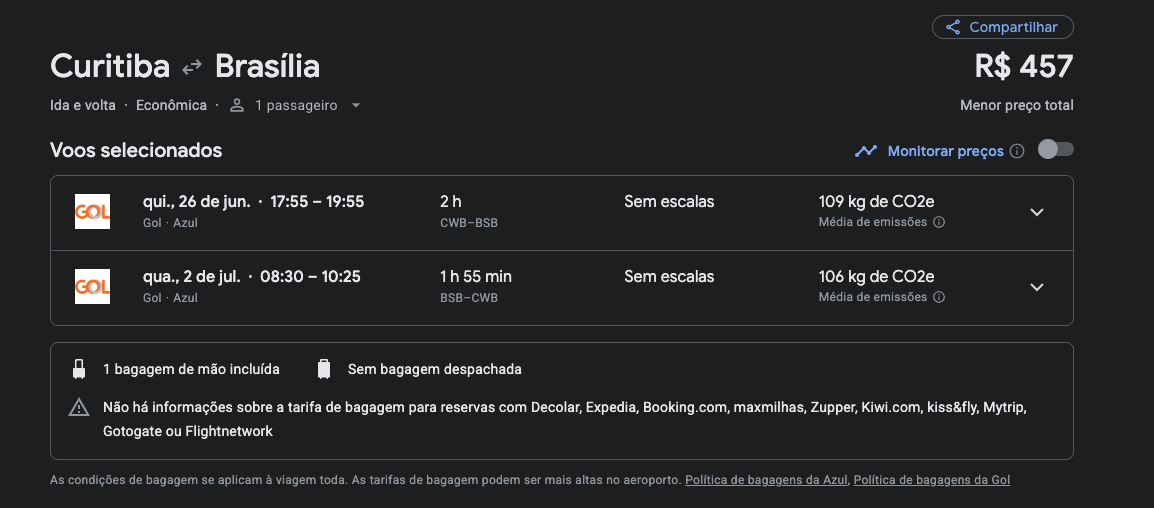Click the Gol logo on the return flight
The height and width of the screenshot is (508, 1154).
[x=93, y=287]
